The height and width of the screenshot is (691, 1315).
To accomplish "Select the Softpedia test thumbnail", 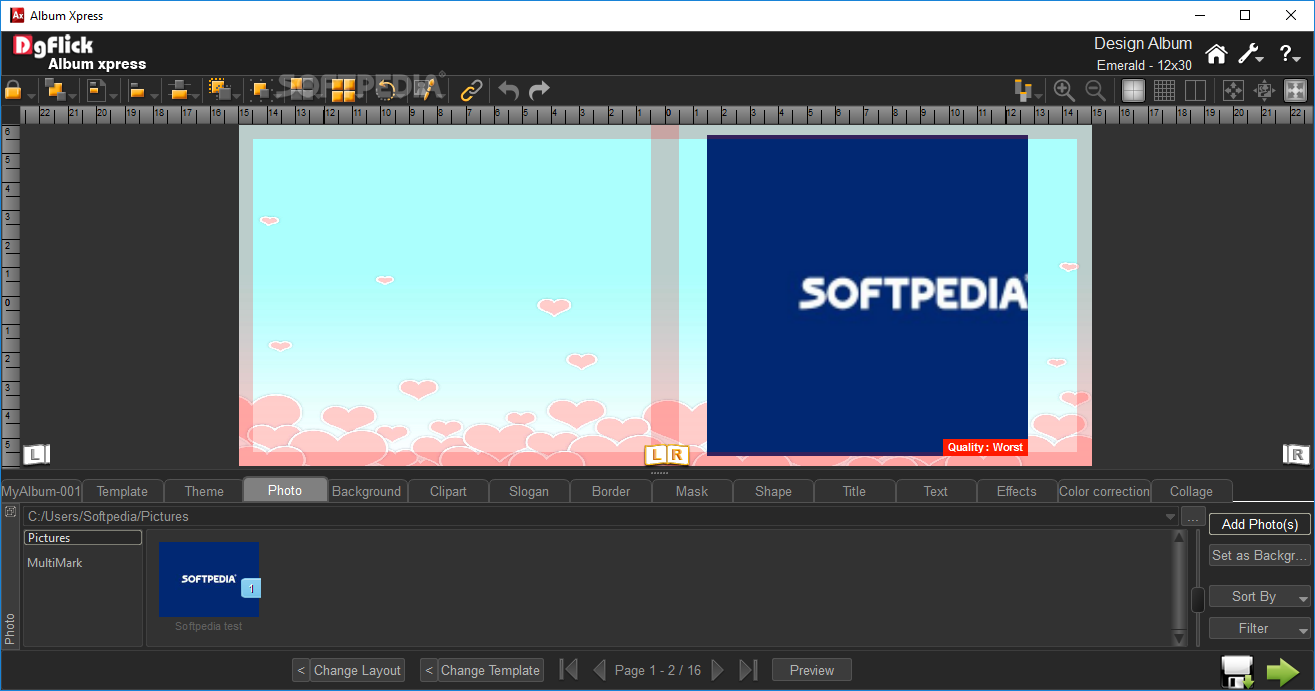I will click(209, 579).
